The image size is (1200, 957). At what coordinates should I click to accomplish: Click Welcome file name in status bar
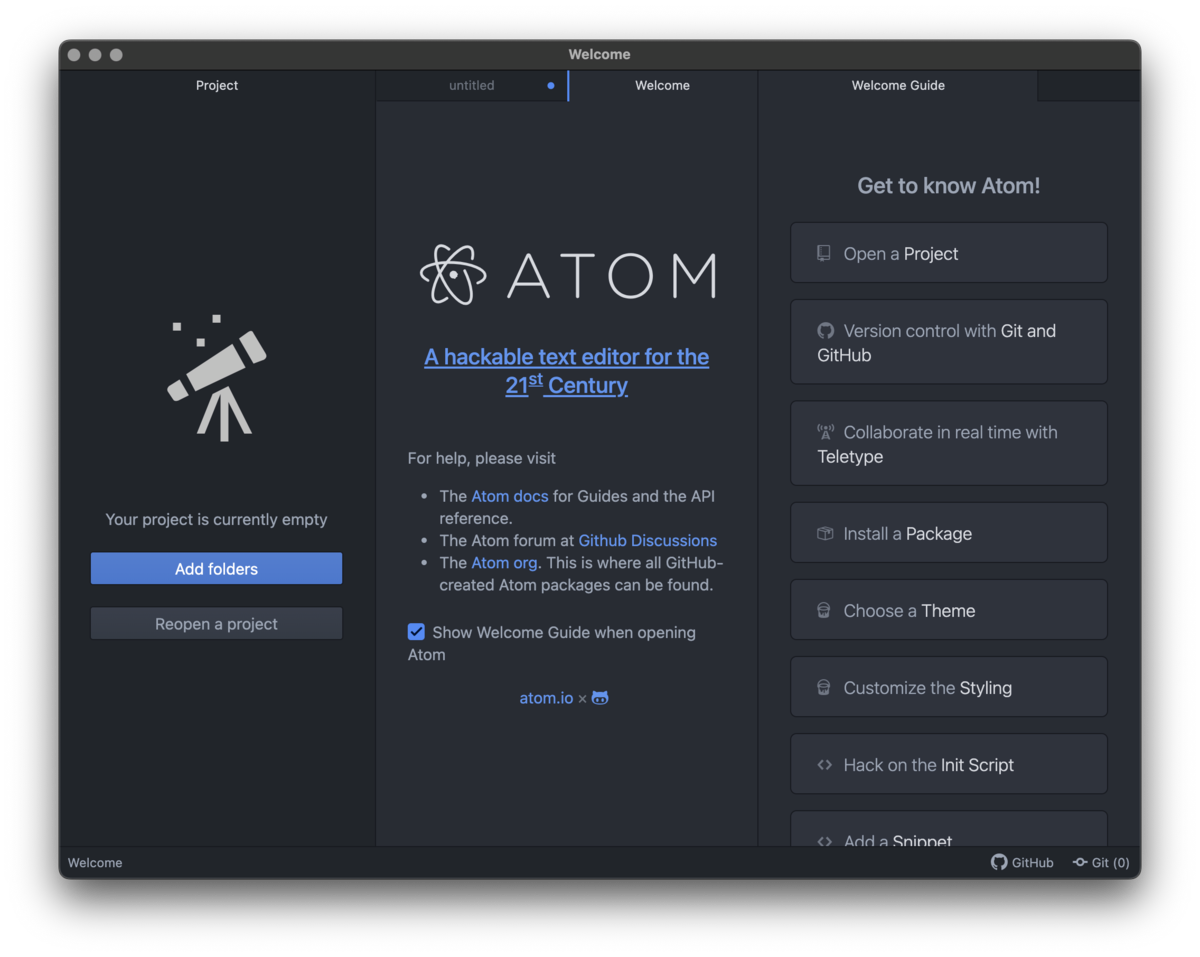(95, 862)
